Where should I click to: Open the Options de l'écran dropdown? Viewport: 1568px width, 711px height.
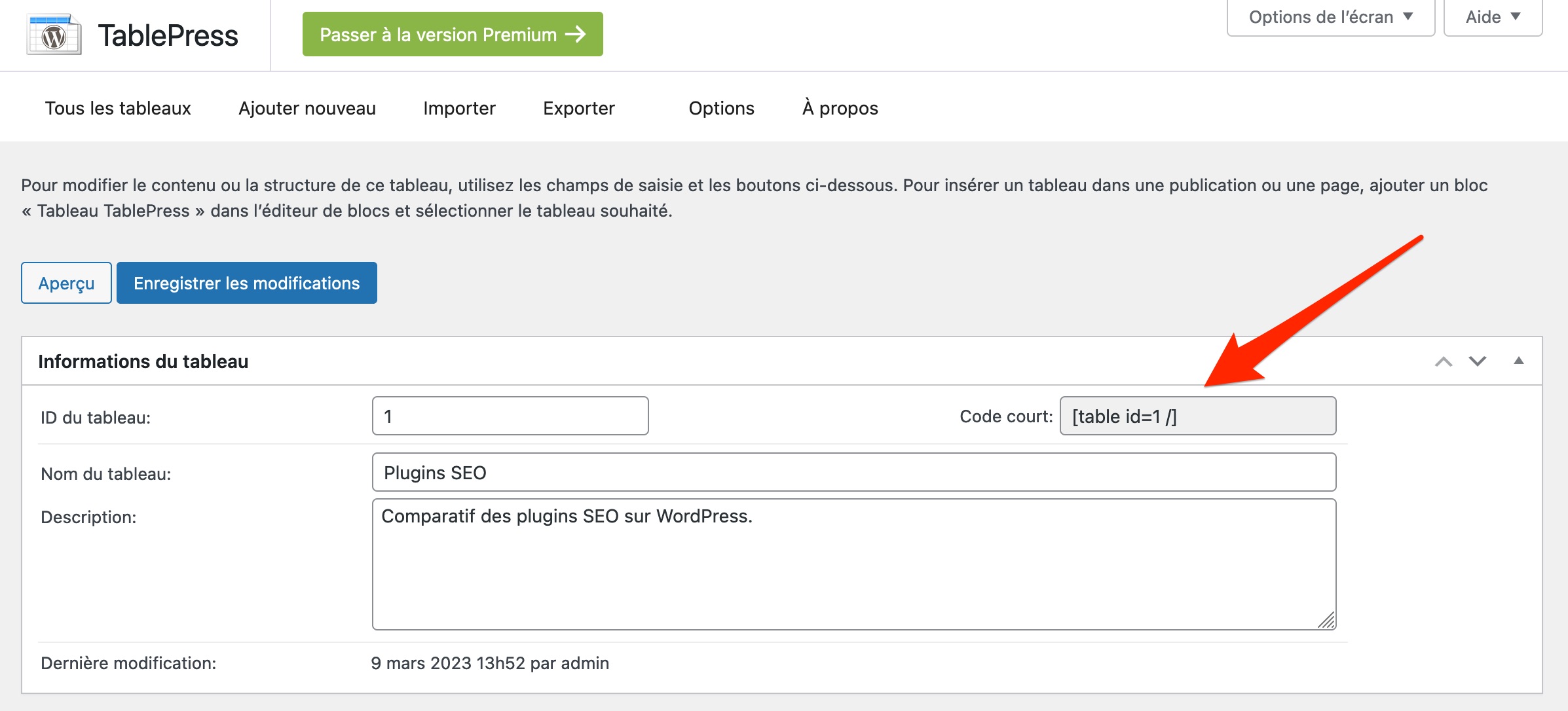[x=1330, y=17]
